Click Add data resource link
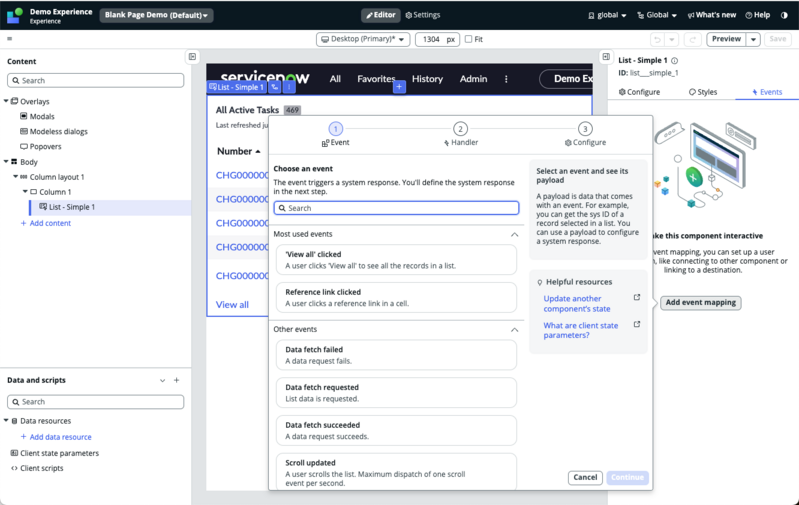799x505 pixels. pyautogui.click(x=56, y=437)
